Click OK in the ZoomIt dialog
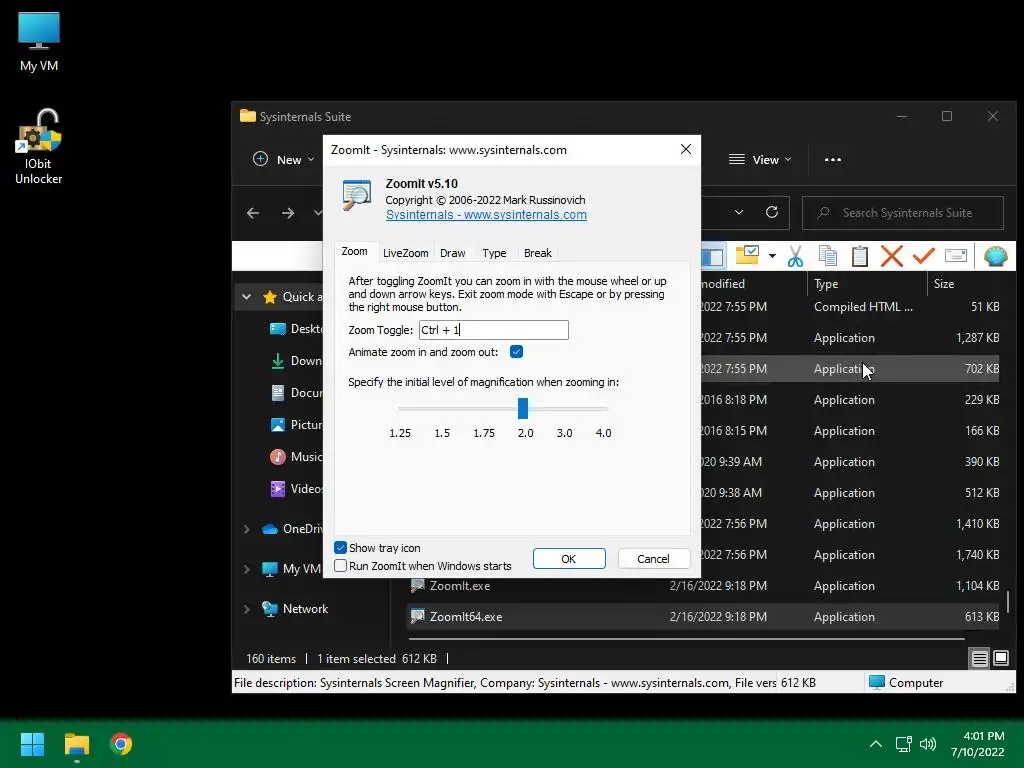Screen dimensions: 1024x768 (x=569, y=558)
